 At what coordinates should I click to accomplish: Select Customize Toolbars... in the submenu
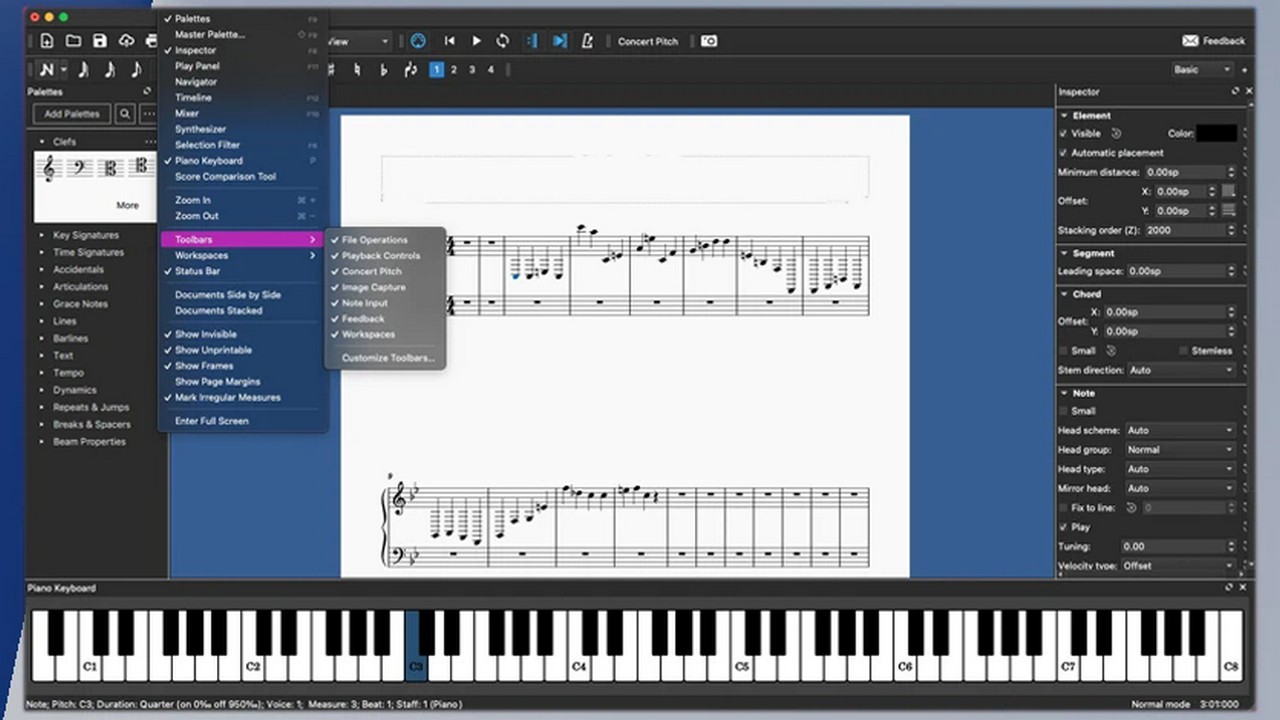(x=388, y=358)
